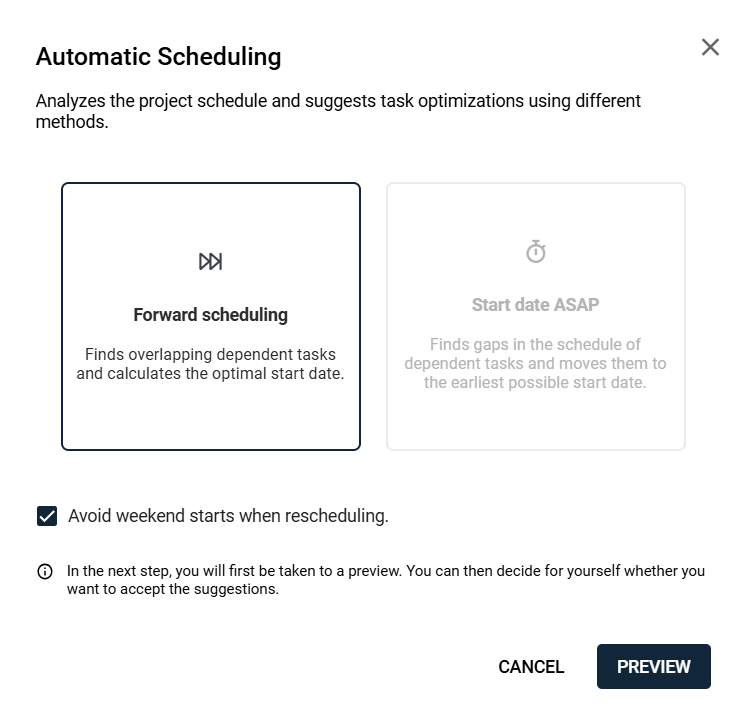Click the word "CANCEL" to dismiss suggestions
Image resolution: width=746 pixels, height=724 pixels.
[531, 667]
